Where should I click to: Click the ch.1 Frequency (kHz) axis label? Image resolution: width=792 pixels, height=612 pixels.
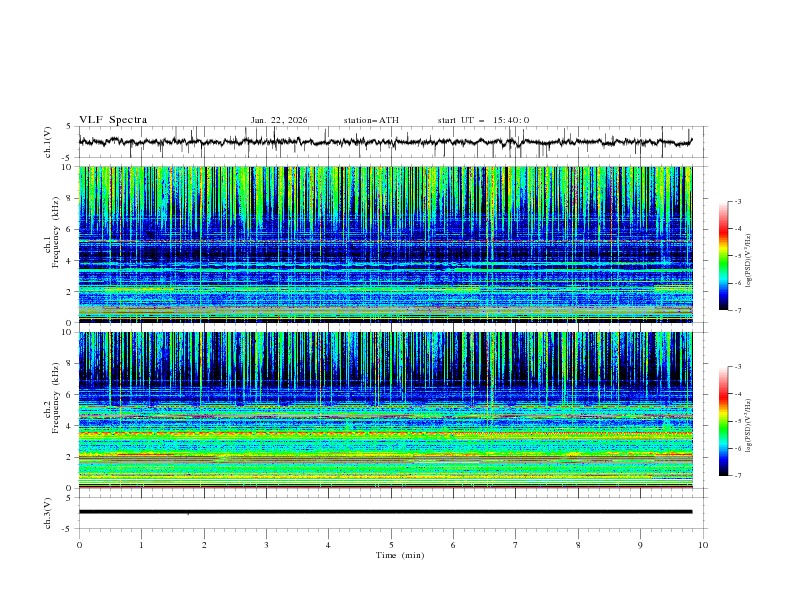point(52,230)
